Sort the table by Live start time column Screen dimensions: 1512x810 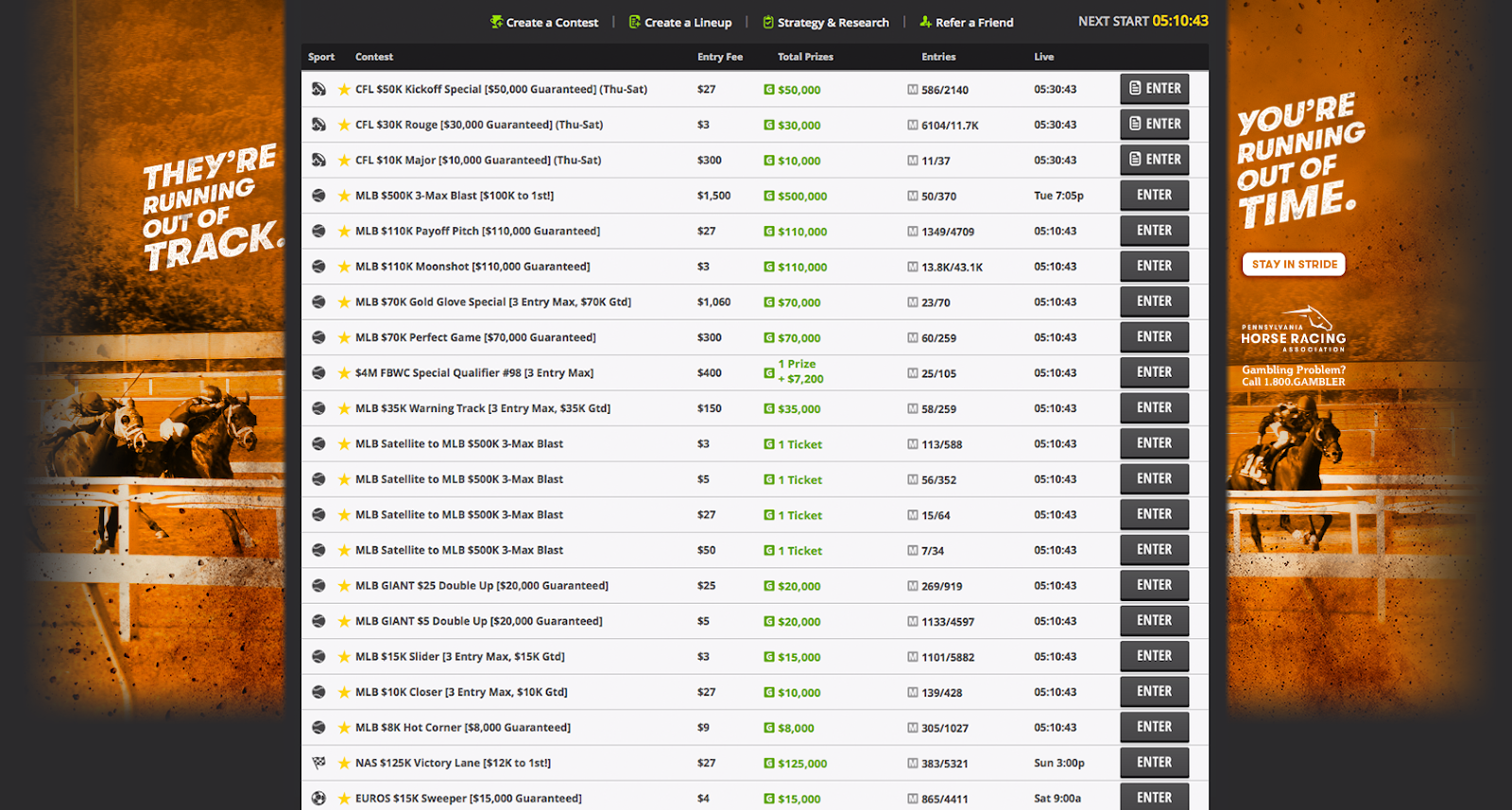pyautogui.click(x=1044, y=57)
